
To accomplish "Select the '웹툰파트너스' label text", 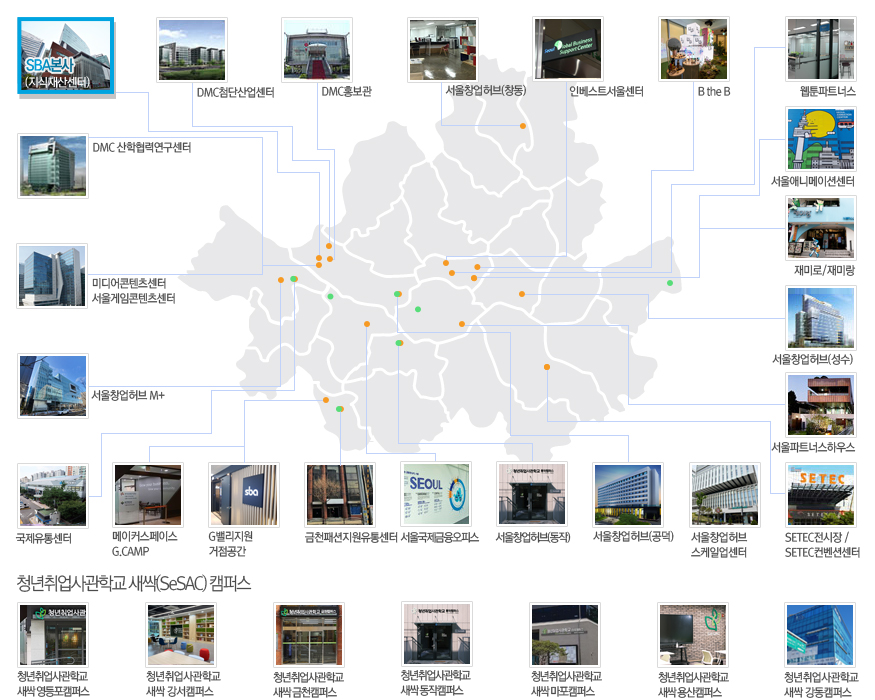I will tap(828, 92).
